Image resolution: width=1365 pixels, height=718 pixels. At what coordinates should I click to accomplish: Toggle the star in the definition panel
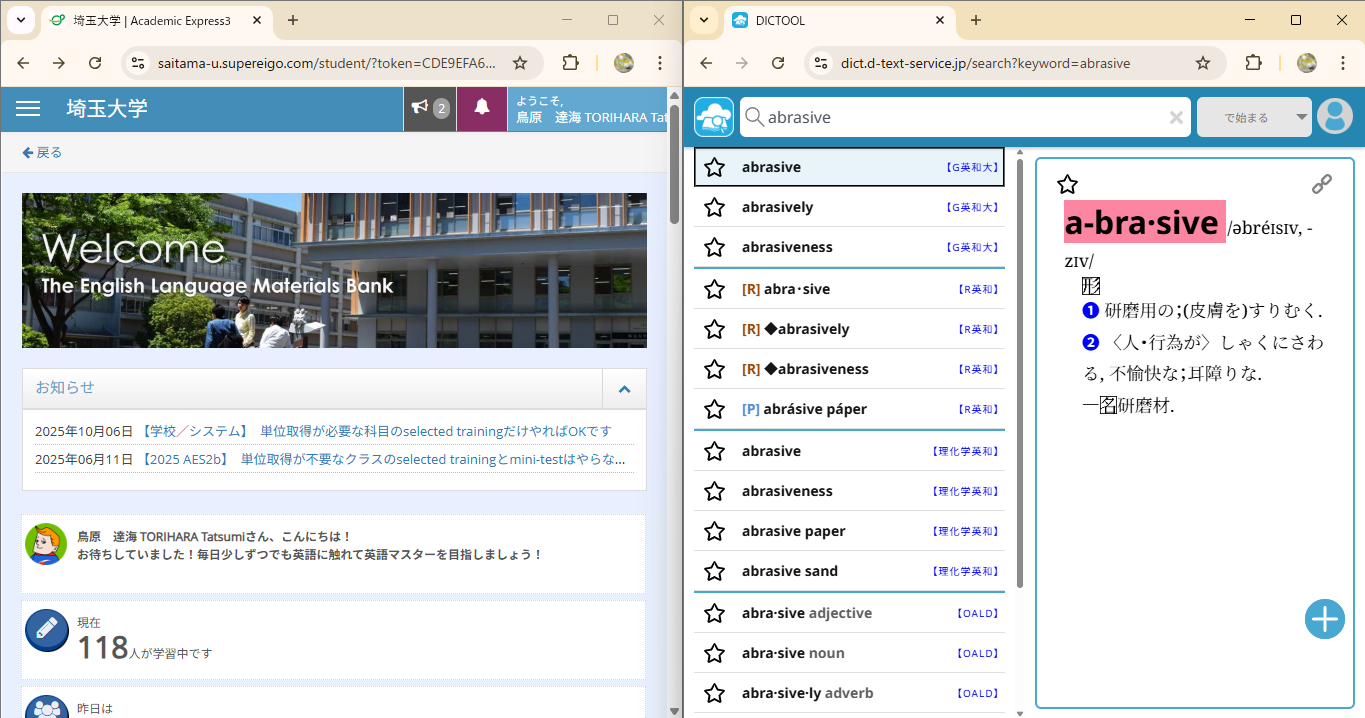1067,184
